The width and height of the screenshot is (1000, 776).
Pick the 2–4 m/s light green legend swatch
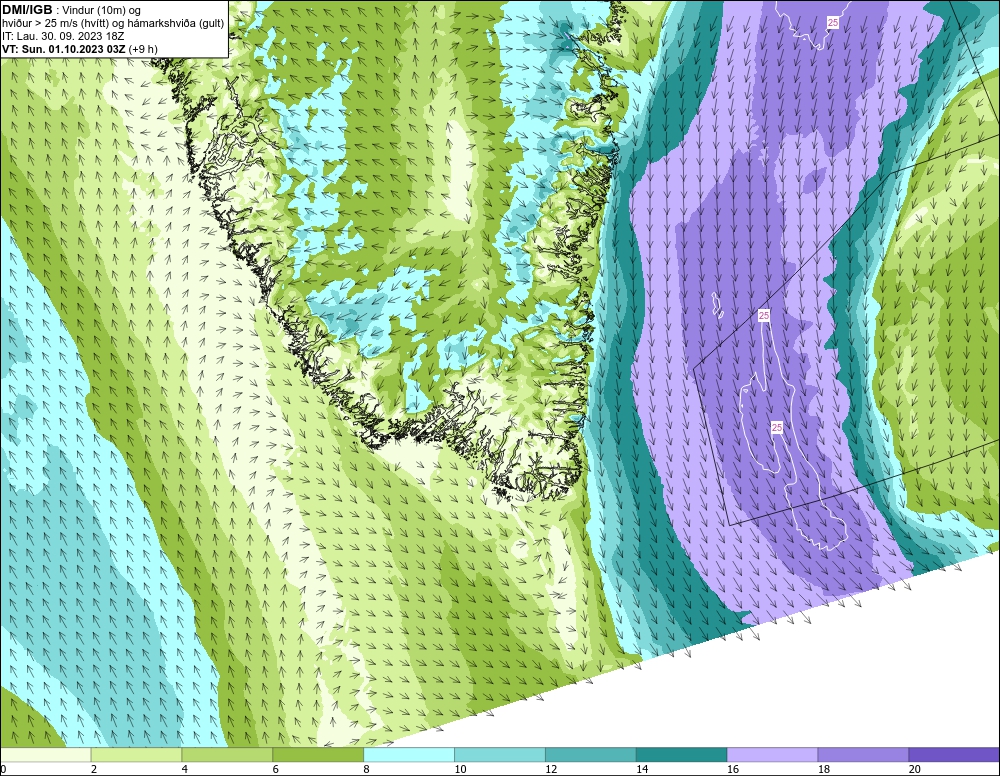(136, 755)
